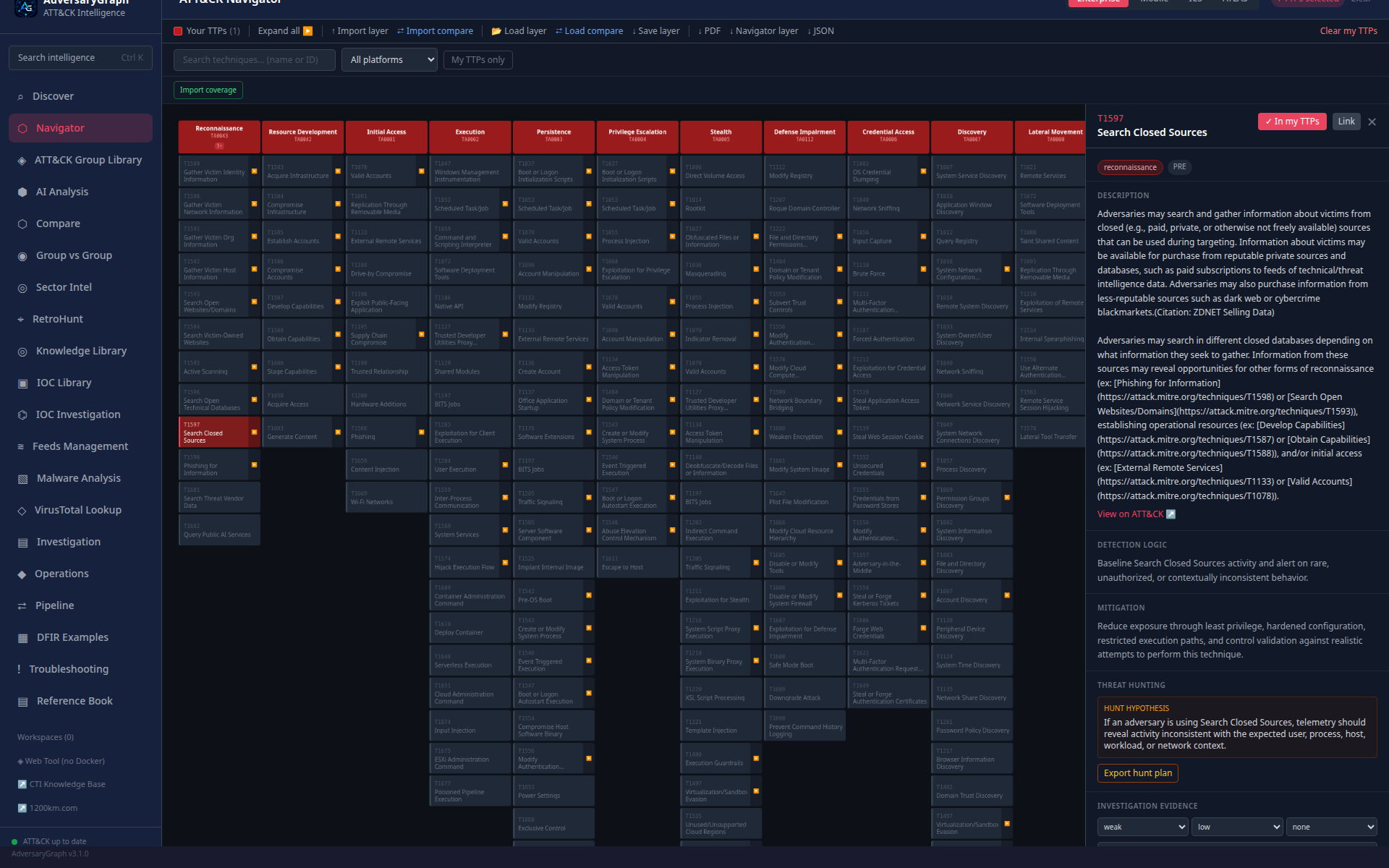Click the Reconnaissance tactic header

point(219,137)
